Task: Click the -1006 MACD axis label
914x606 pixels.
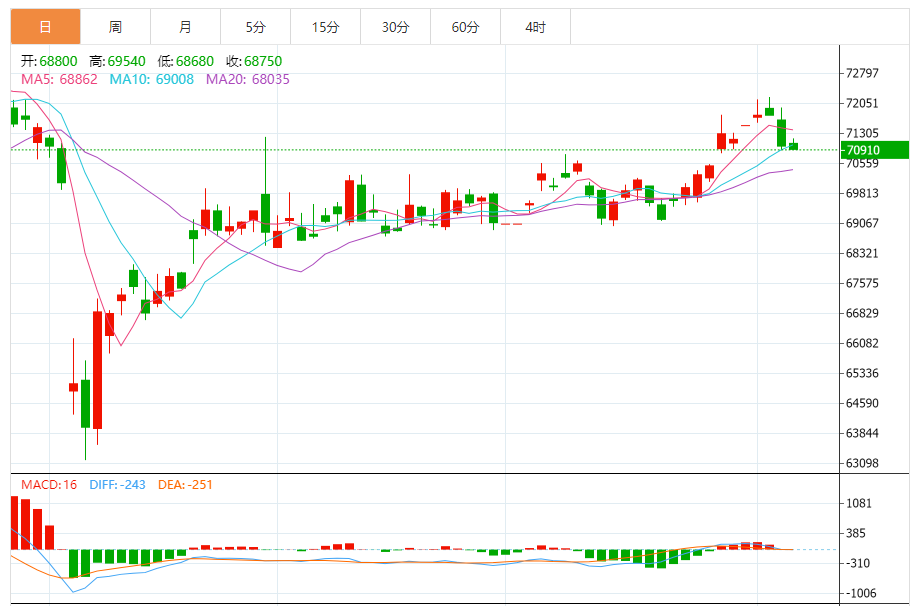Action: [860, 593]
